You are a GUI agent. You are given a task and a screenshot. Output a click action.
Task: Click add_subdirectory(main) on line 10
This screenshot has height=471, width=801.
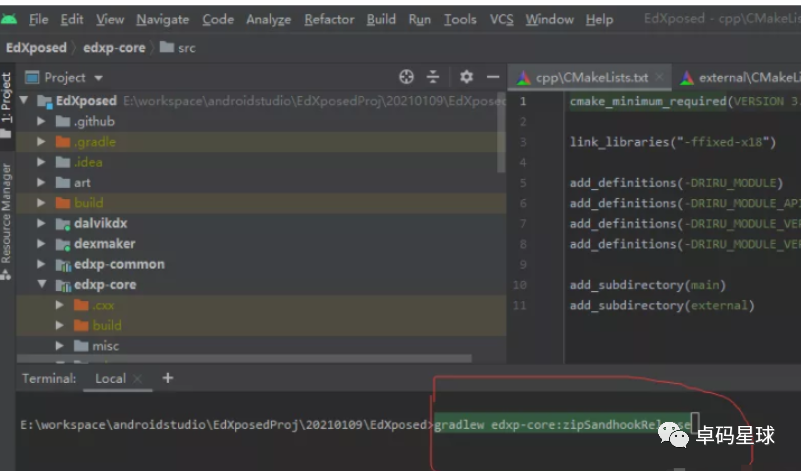(648, 285)
